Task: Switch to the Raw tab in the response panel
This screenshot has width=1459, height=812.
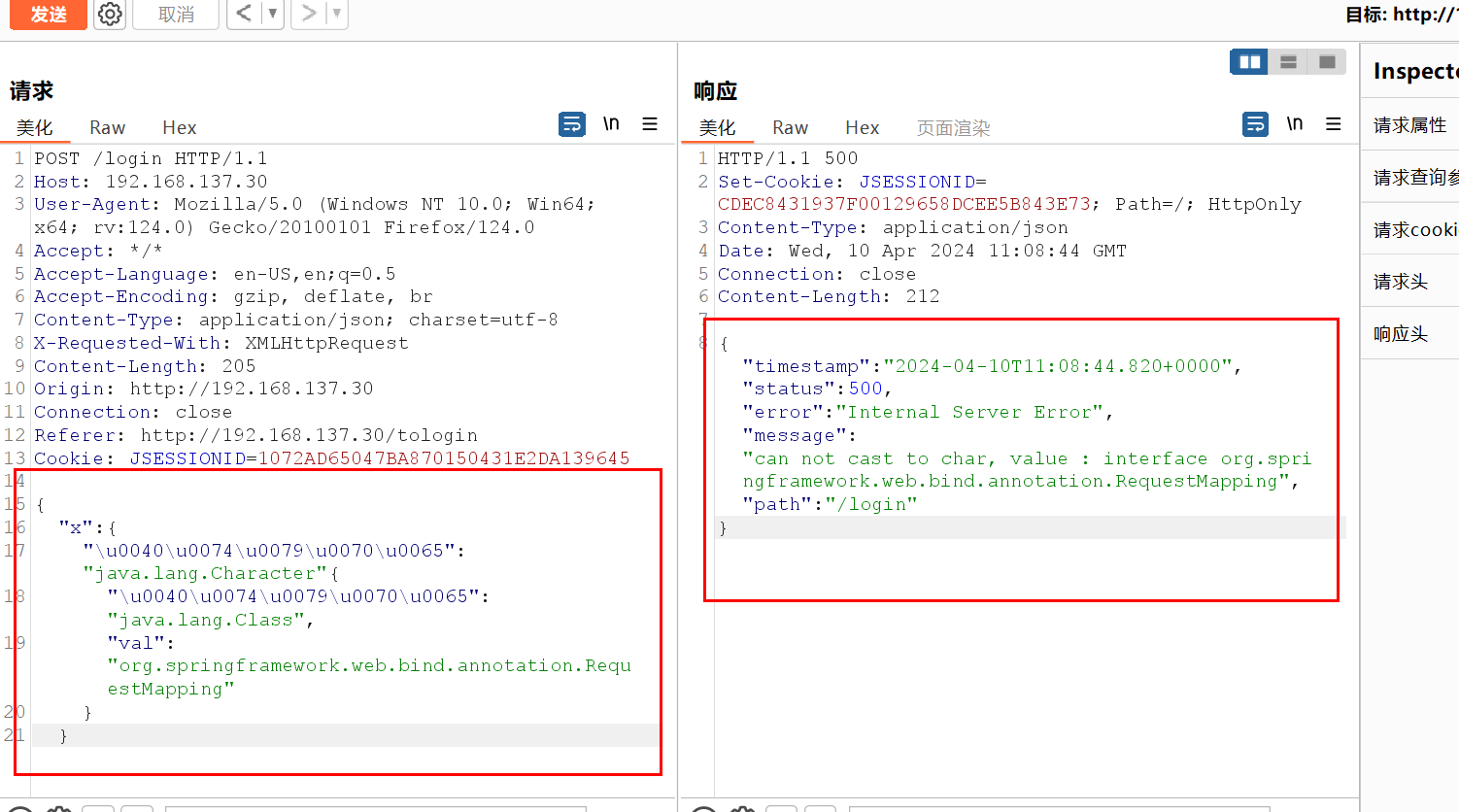Action: [790, 127]
